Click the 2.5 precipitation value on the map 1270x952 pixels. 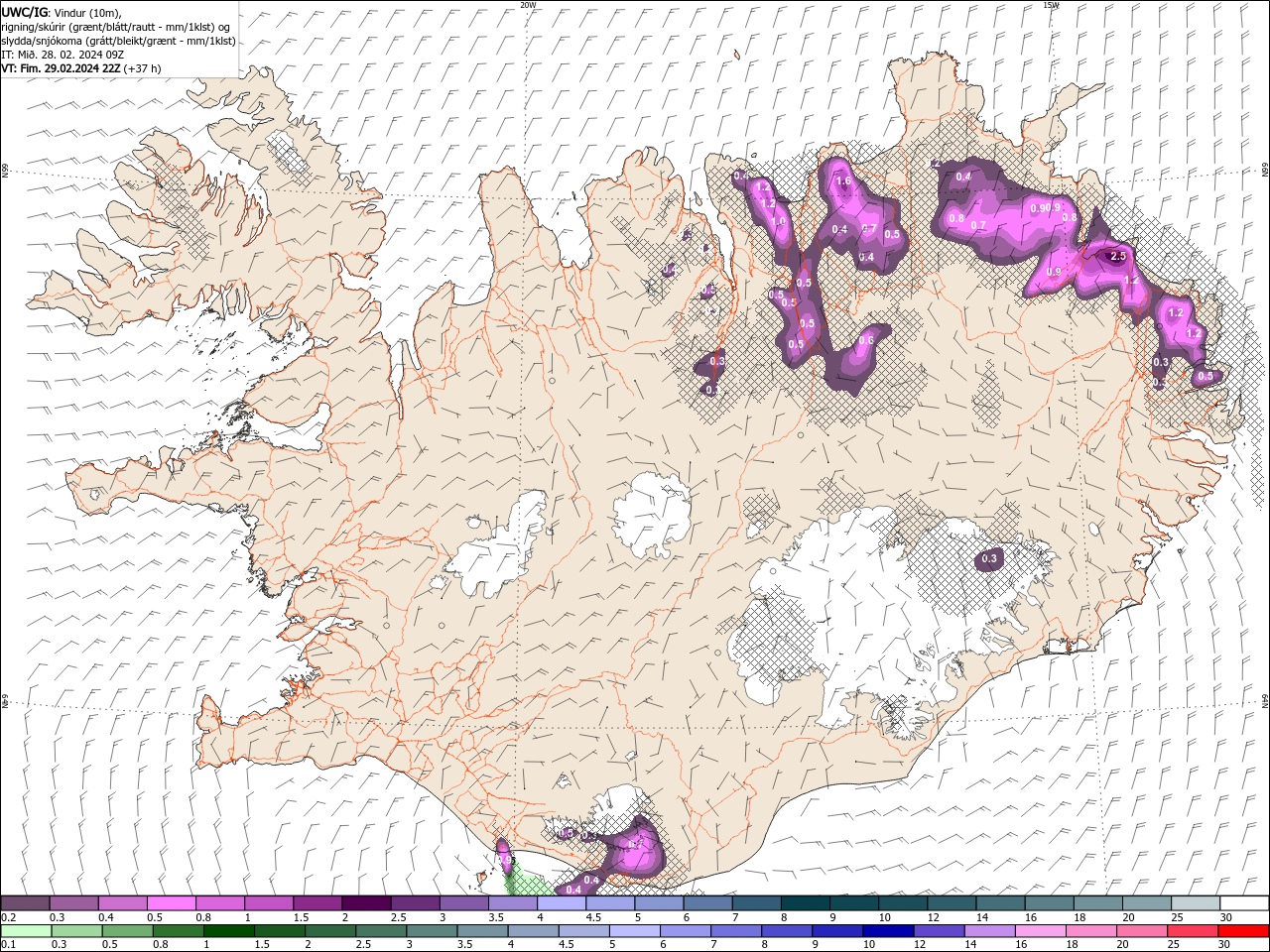[x=1118, y=256]
